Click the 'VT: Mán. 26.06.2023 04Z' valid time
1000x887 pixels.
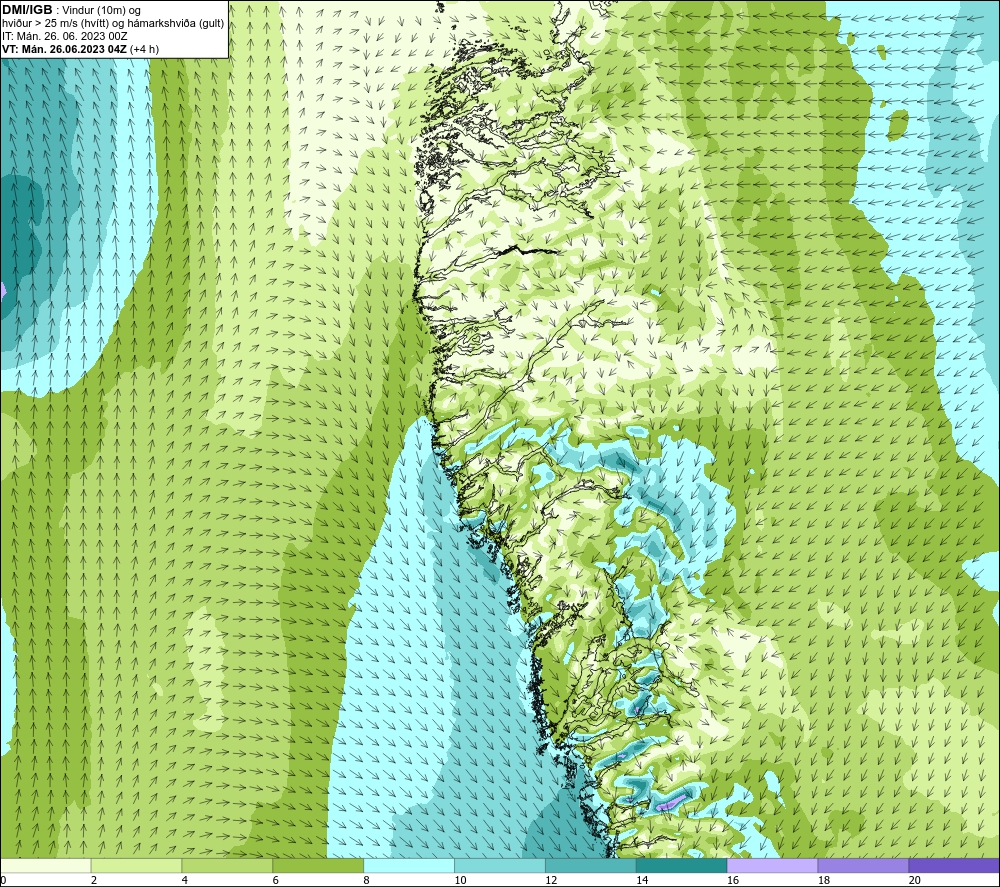tap(64, 49)
